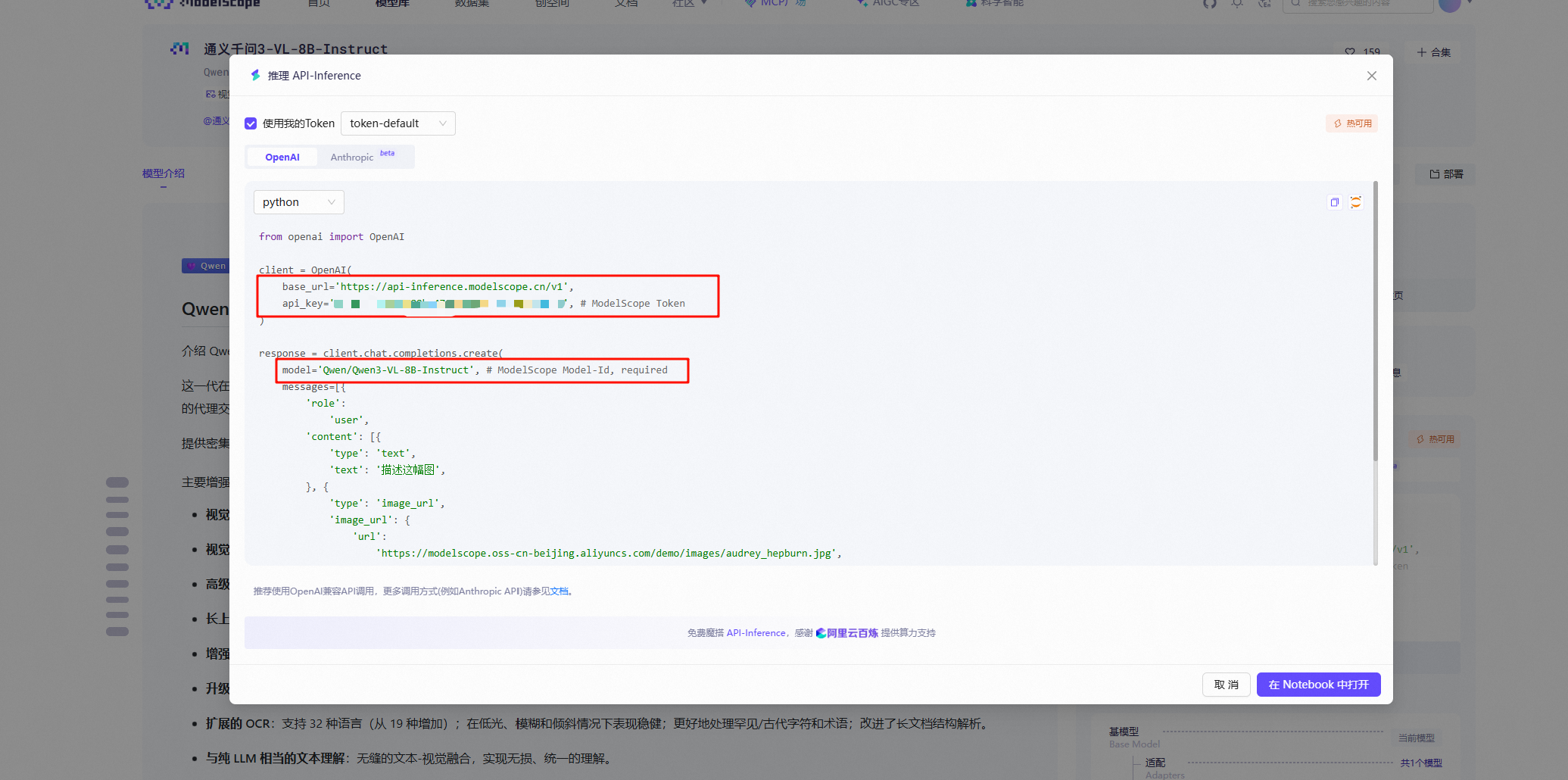Screen dimensions: 1568x780
Task: Click the plus 合集 collection button
Action: (x=1434, y=52)
